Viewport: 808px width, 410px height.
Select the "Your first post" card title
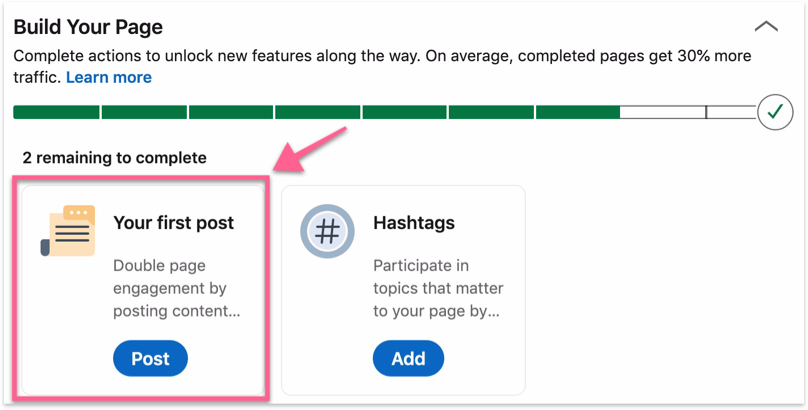click(x=173, y=222)
